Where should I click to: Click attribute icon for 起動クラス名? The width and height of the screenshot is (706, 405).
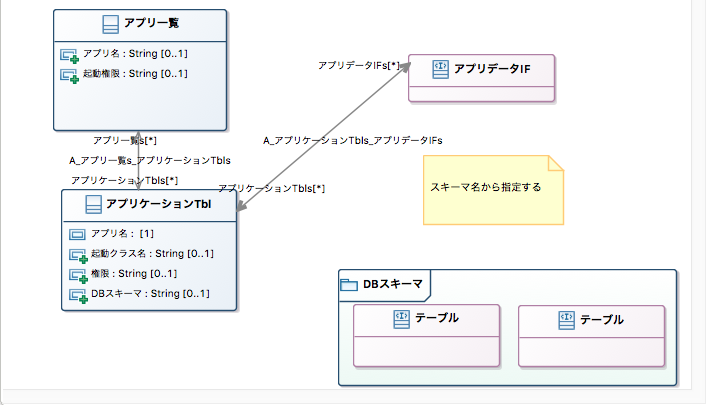[78, 256]
